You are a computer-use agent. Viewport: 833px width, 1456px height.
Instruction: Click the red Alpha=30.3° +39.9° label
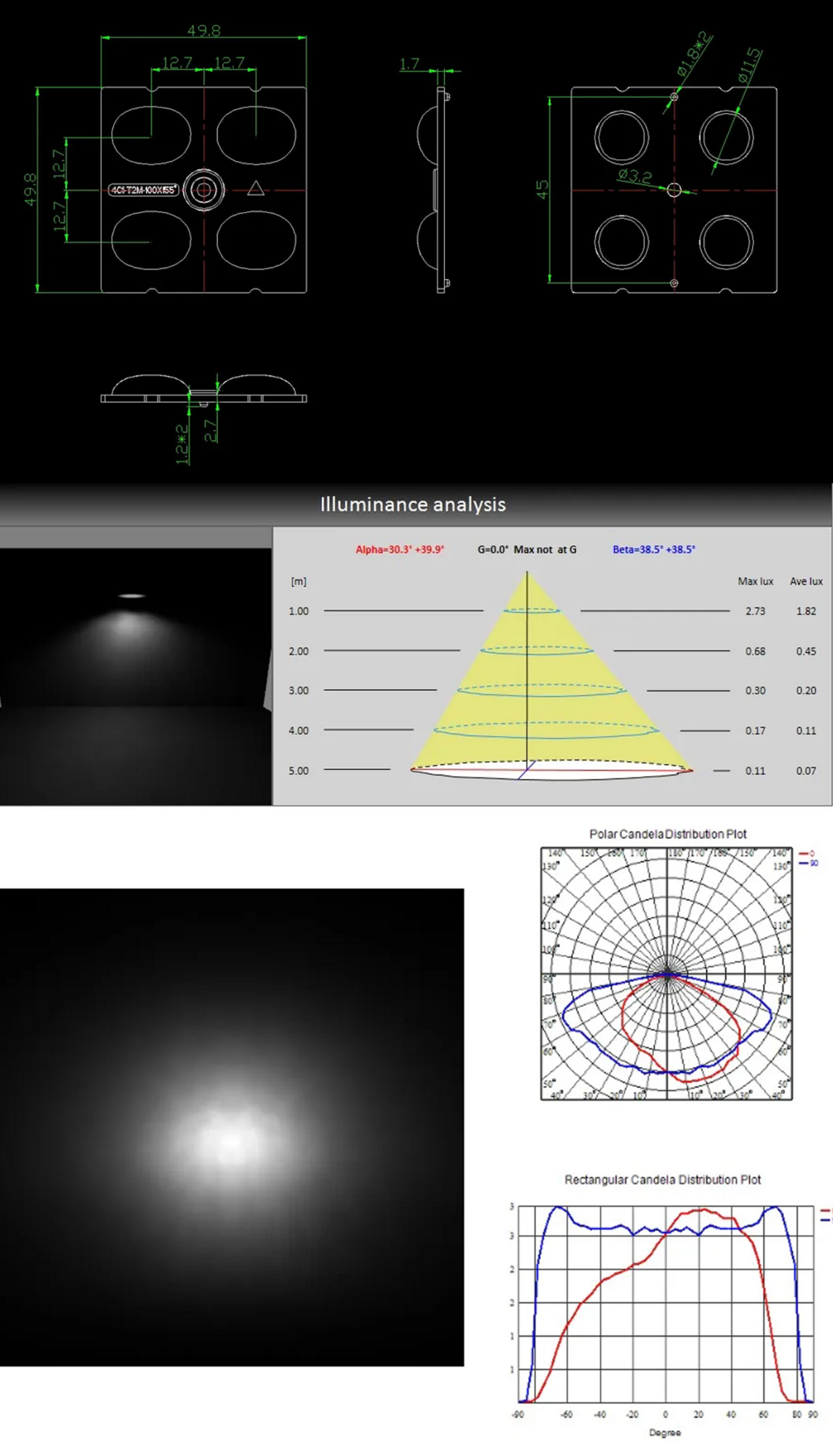[x=399, y=549]
